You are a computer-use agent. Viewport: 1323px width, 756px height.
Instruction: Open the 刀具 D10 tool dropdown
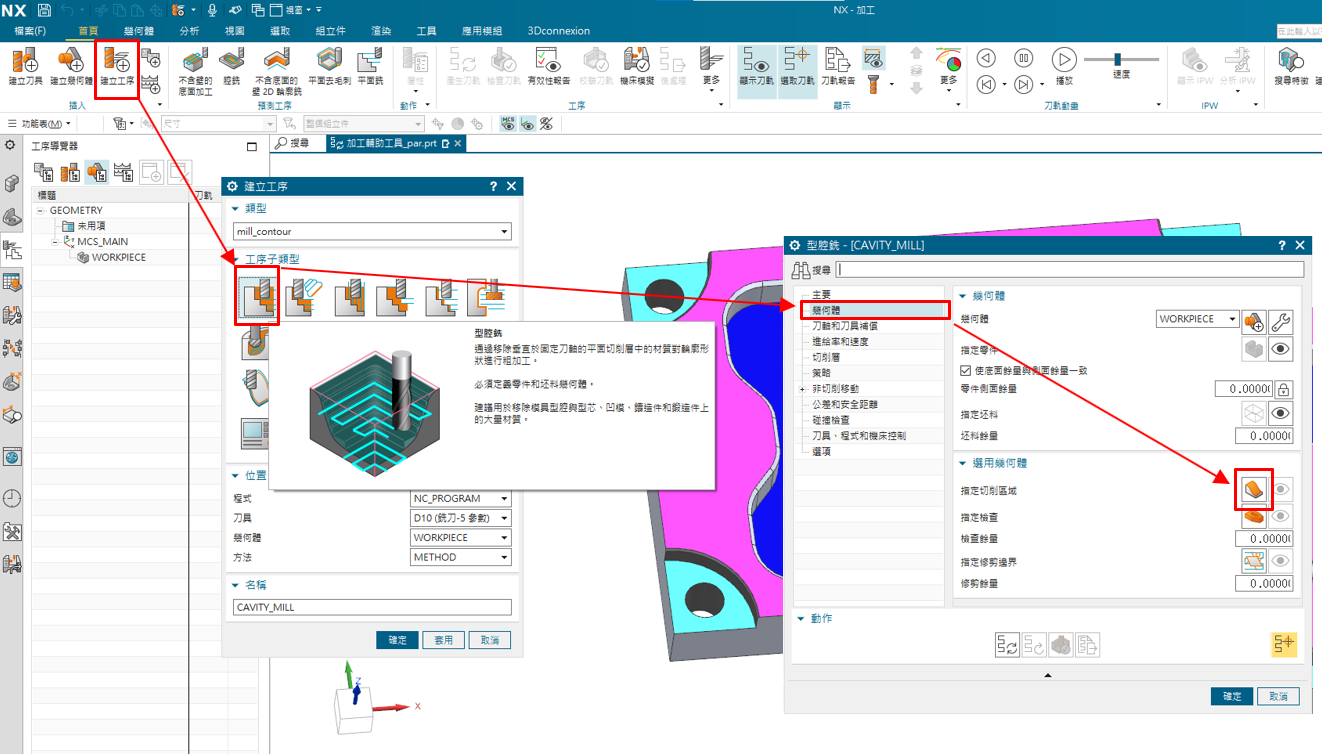coord(461,518)
